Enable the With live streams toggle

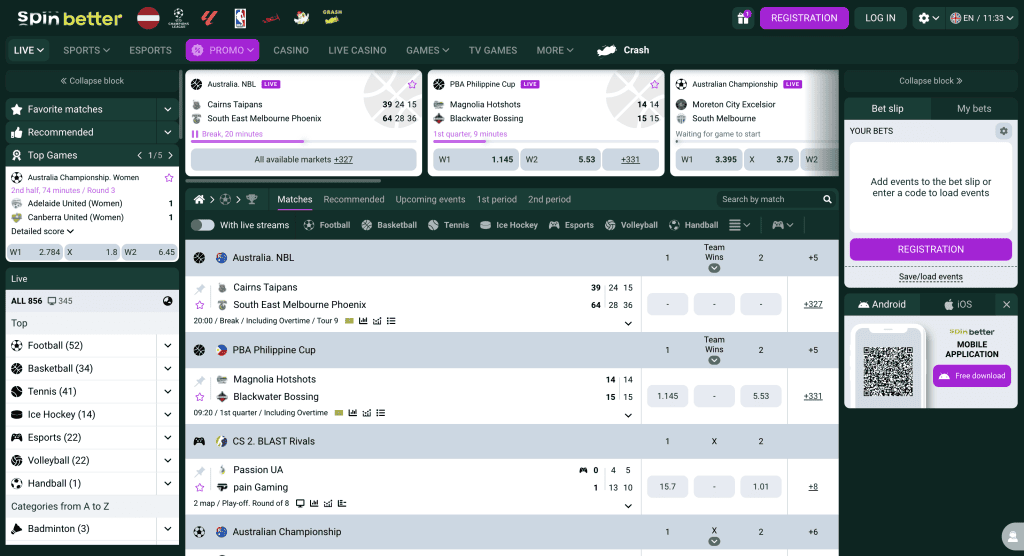point(203,225)
